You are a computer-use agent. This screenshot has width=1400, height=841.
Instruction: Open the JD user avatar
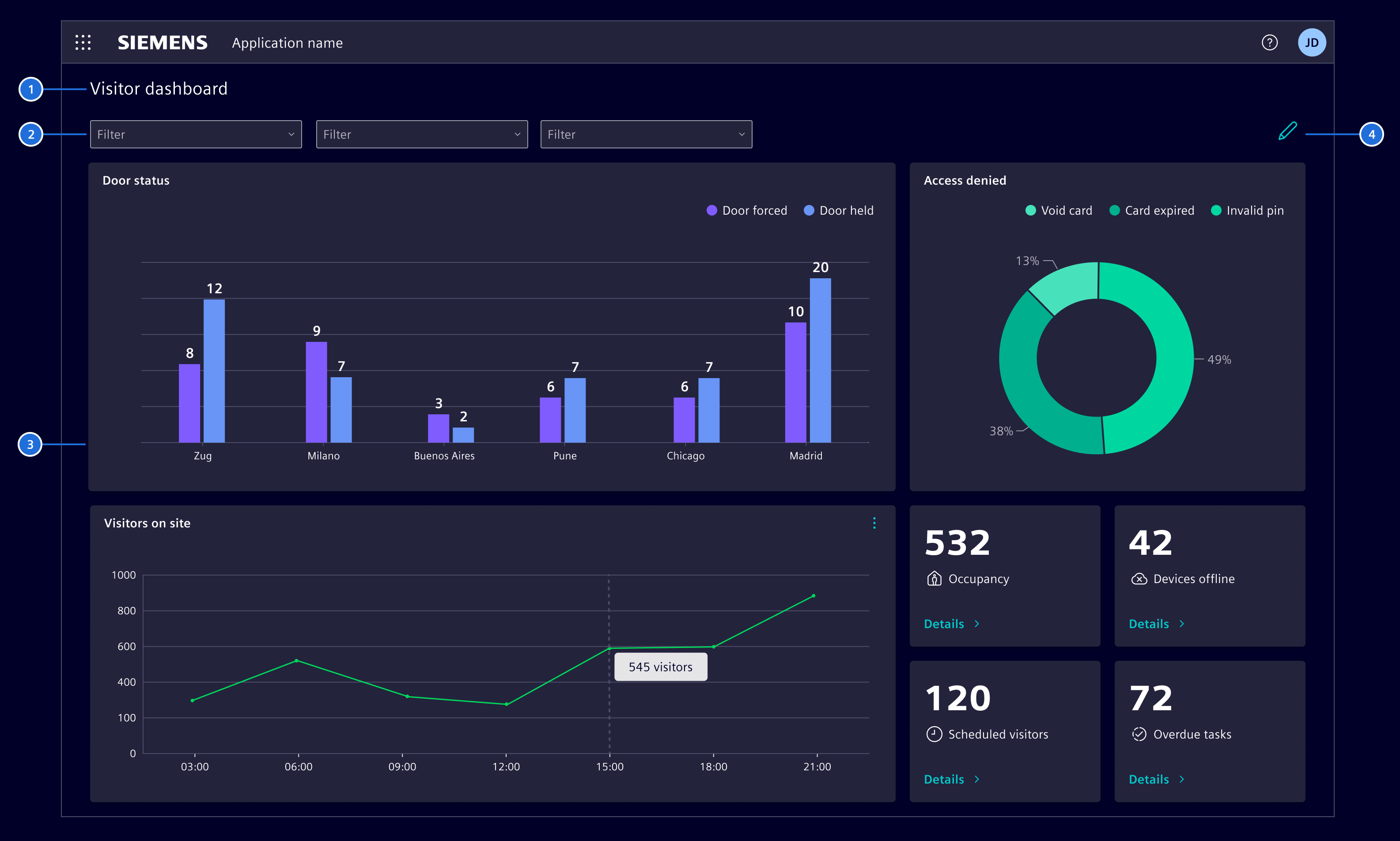pyautogui.click(x=1312, y=42)
